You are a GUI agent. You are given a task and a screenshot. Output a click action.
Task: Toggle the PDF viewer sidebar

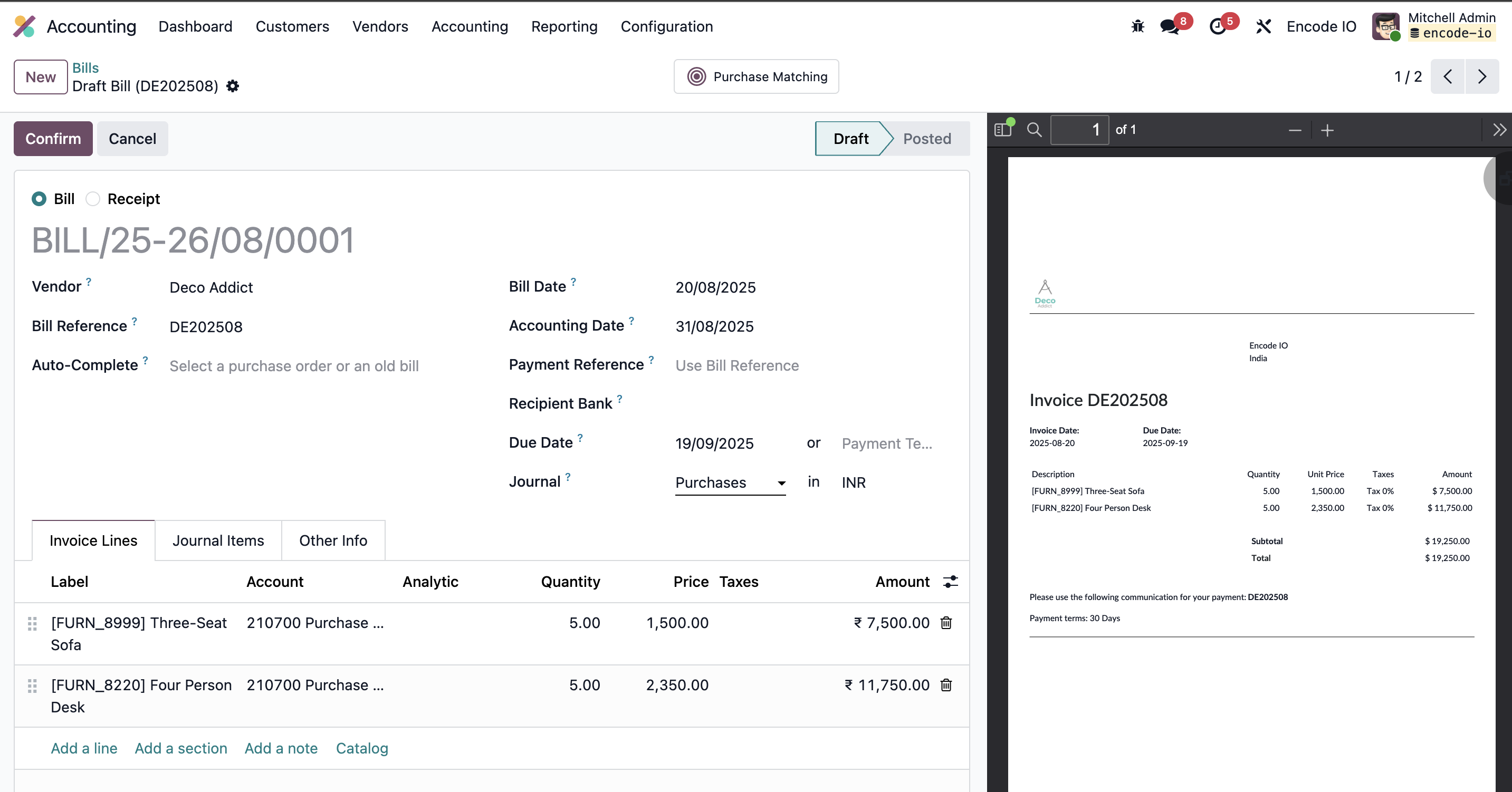point(1003,130)
